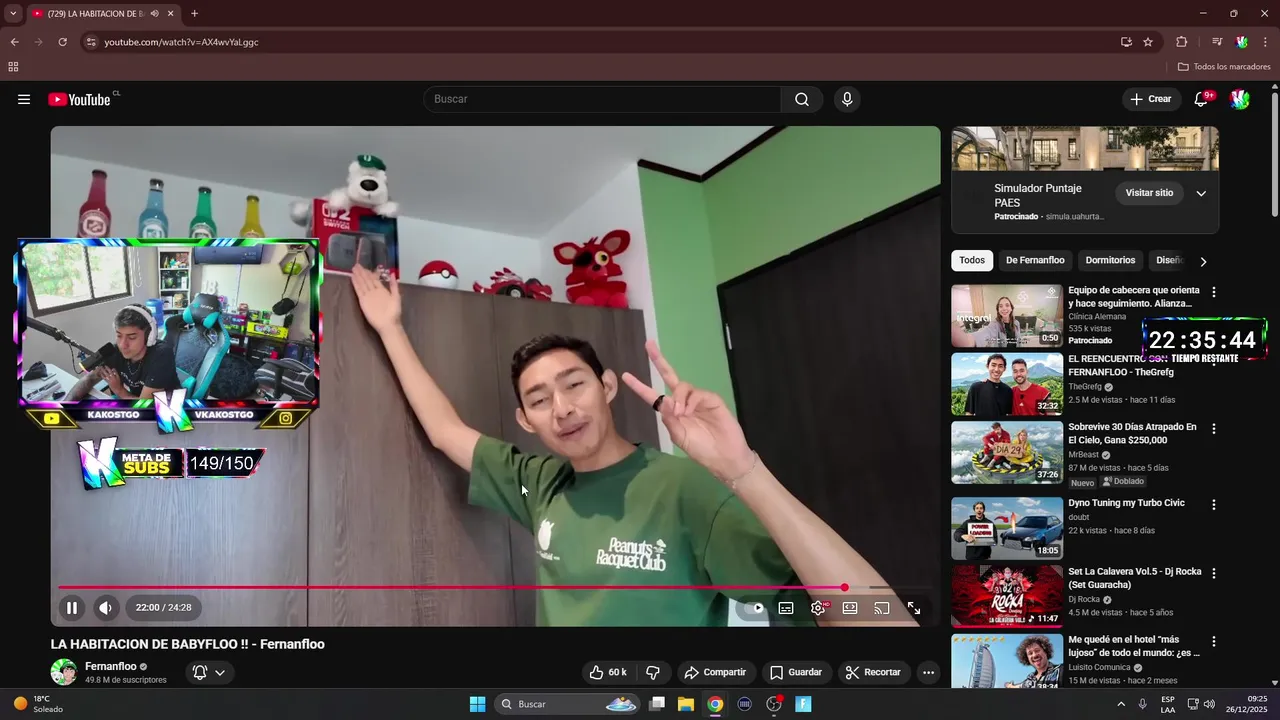Go to the YouTube home logo
This screenshot has height=720, width=1280.
79,99
